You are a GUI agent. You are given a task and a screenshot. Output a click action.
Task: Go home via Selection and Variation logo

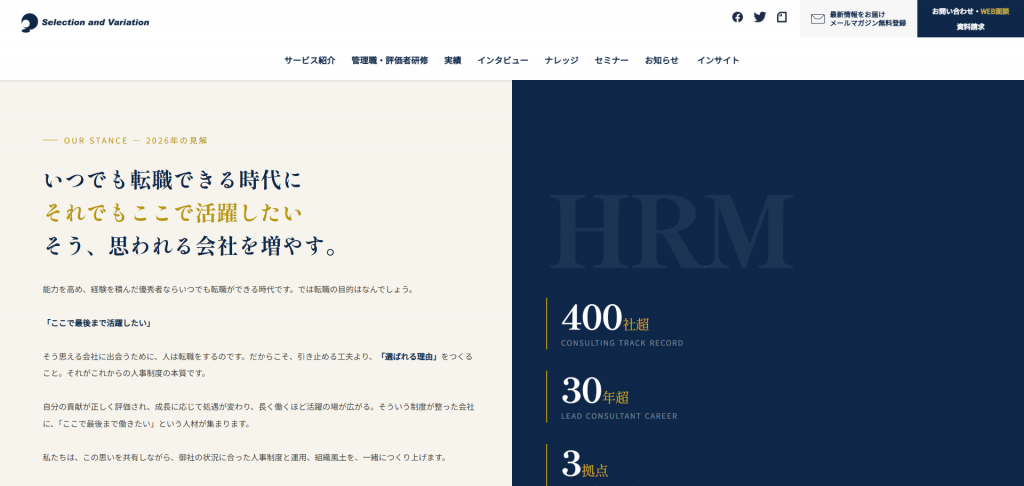[x=85, y=22]
